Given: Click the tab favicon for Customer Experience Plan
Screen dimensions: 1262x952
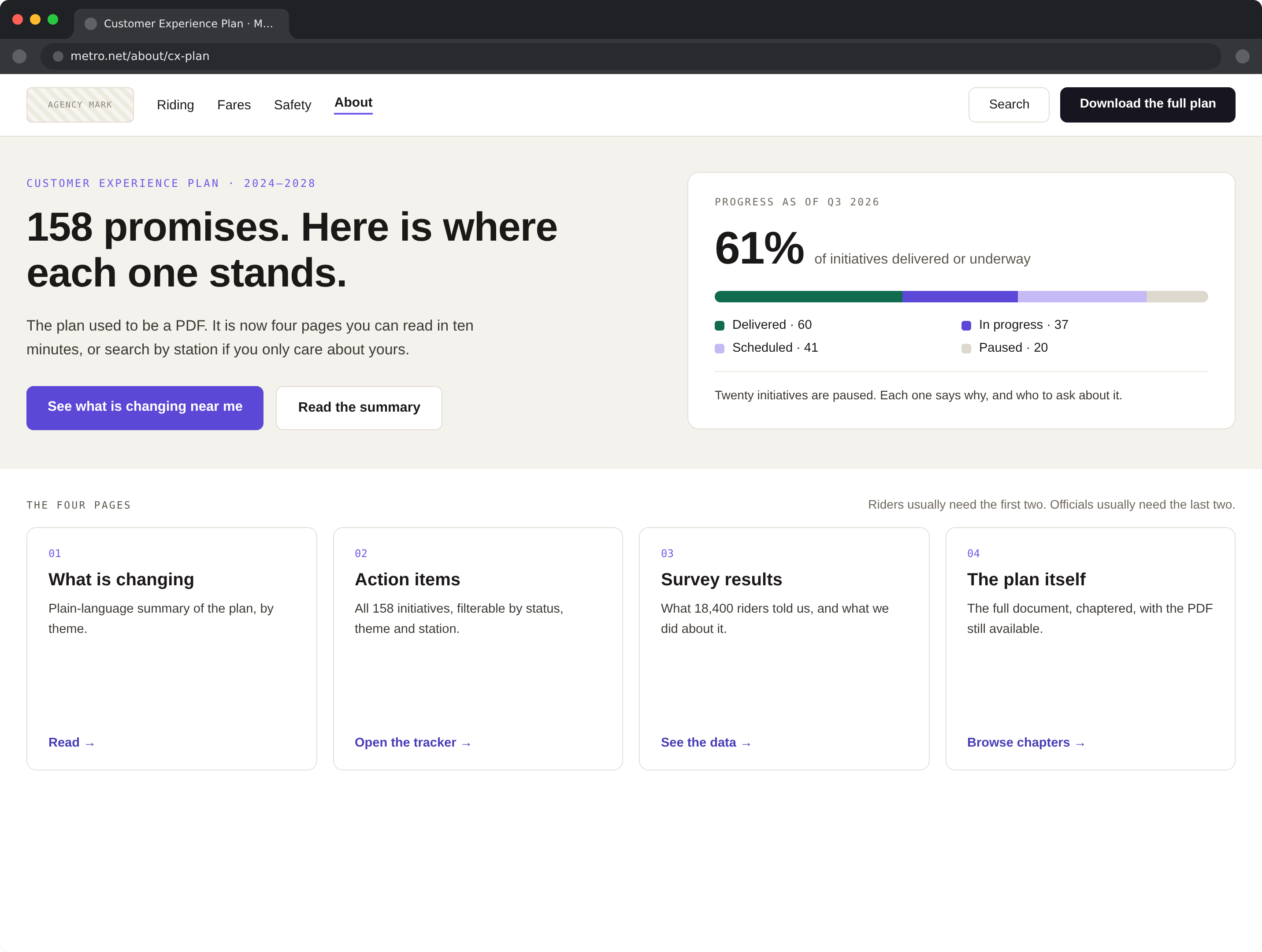Looking at the screenshot, I should [91, 23].
